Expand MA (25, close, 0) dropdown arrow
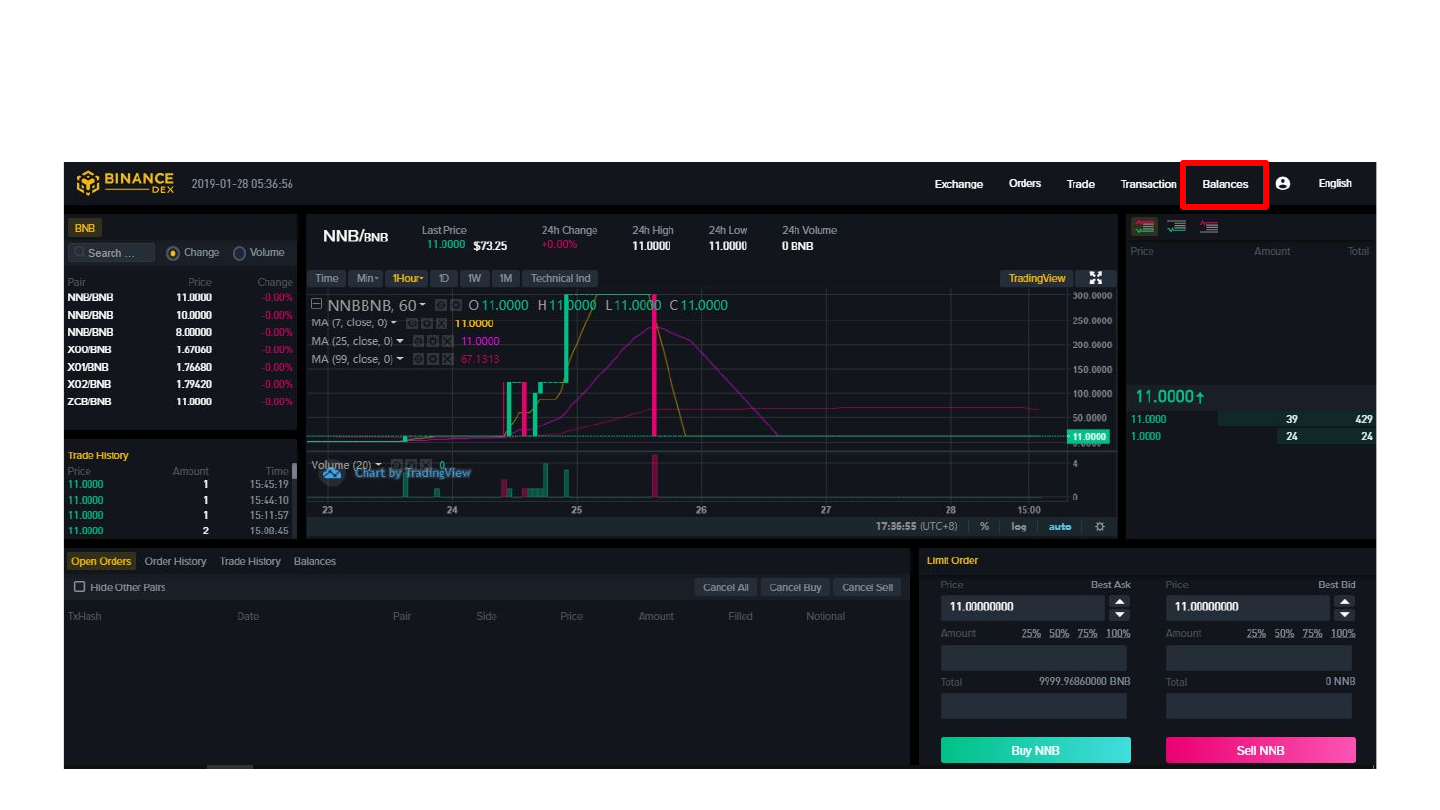Viewport: 1440px width, 810px height. pyautogui.click(x=401, y=341)
